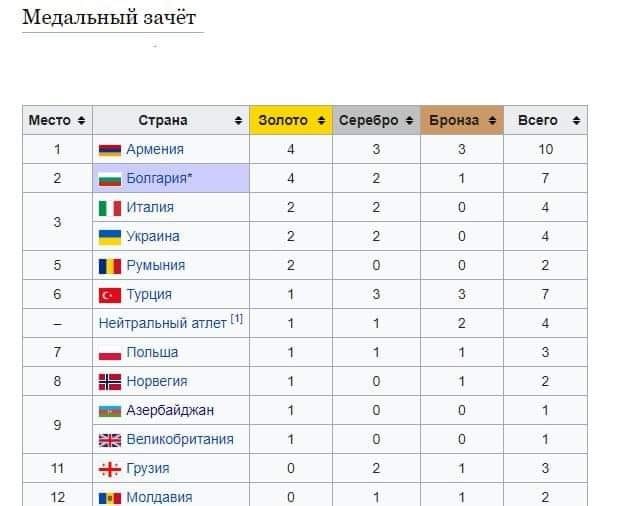
Task: Open the Азербайджан country link
Action: coord(170,411)
